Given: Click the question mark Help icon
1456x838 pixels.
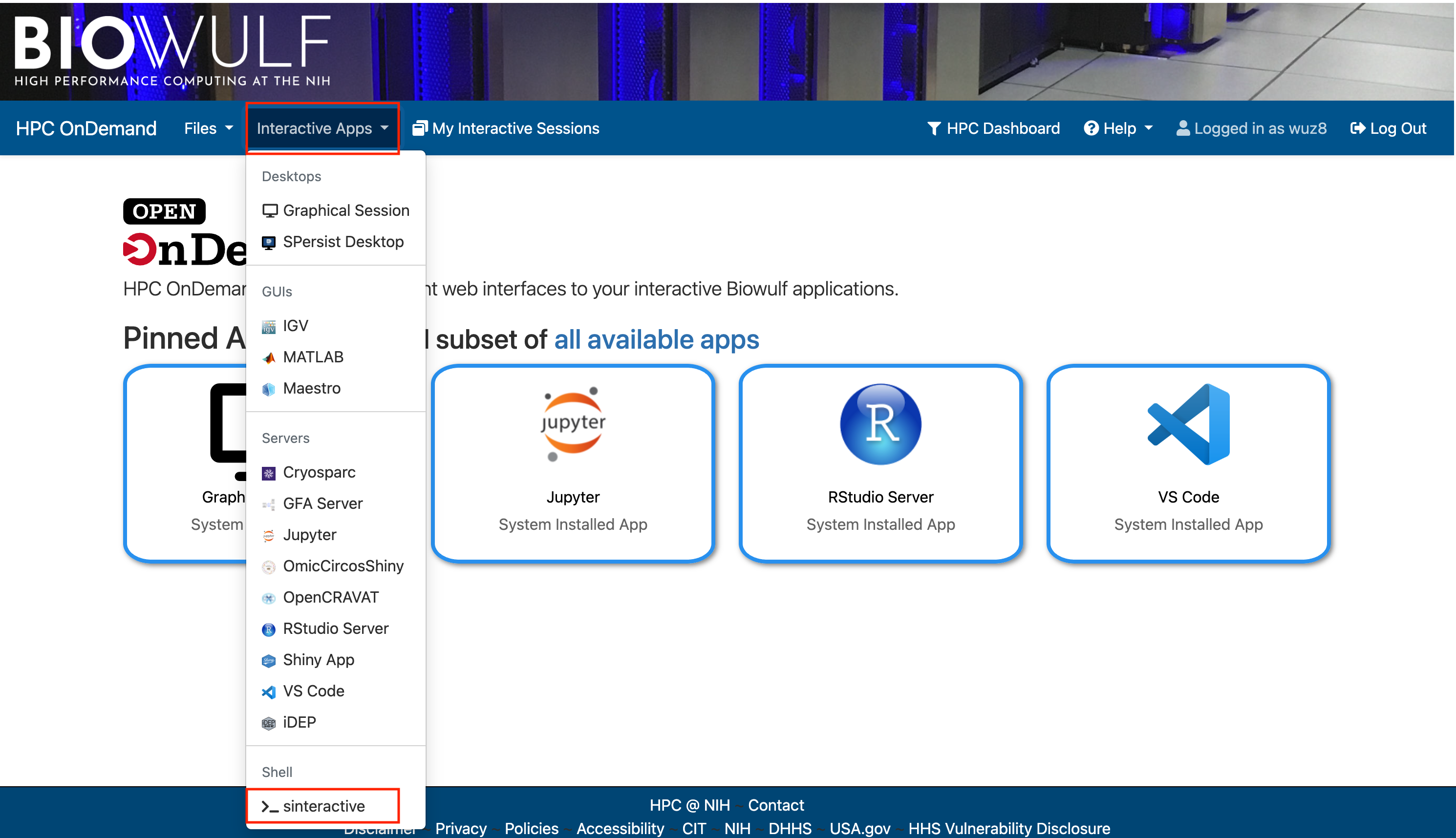Looking at the screenshot, I should [x=1091, y=128].
